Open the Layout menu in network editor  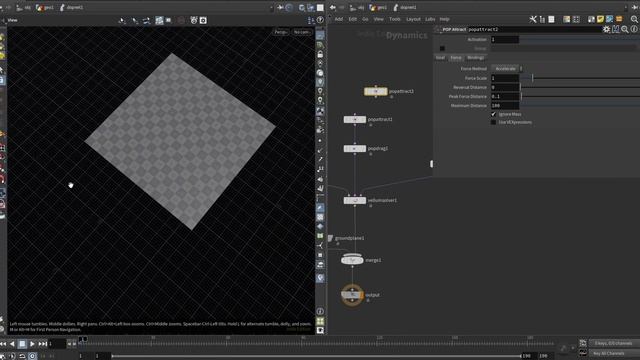click(x=413, y=19)
